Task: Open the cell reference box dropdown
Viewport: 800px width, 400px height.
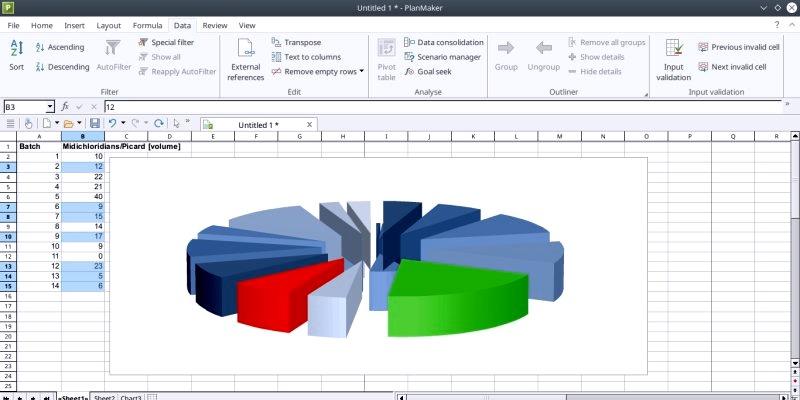Action: [x=49, y=106]
